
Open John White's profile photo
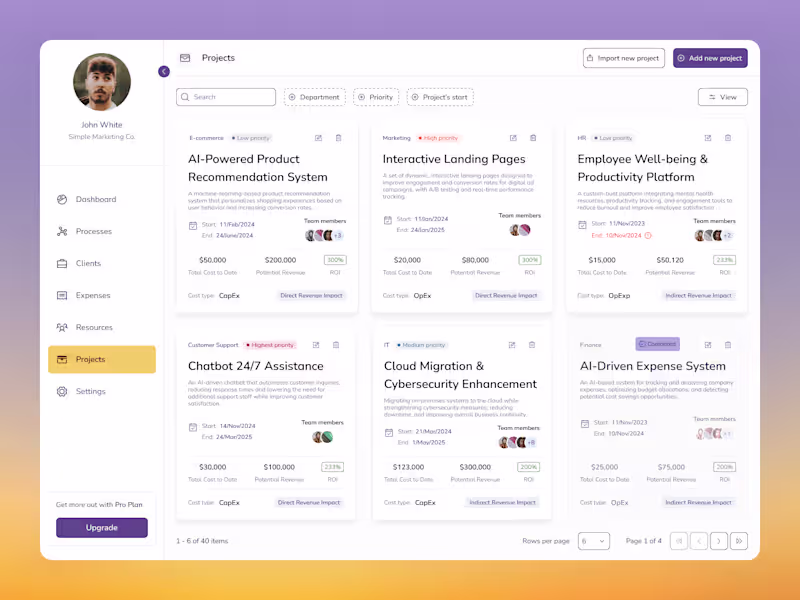coord(102,82)
